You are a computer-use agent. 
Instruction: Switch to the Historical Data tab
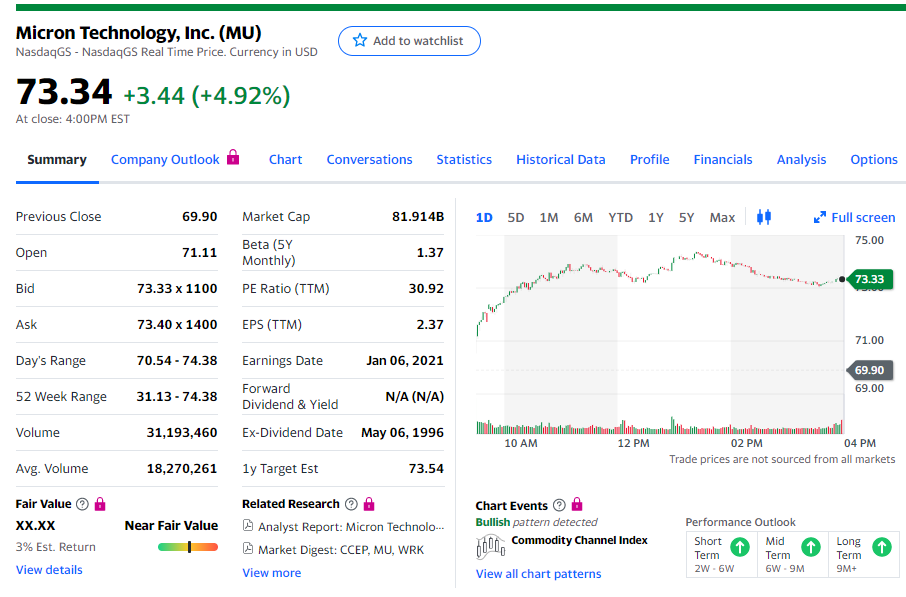tap(560, 159)
